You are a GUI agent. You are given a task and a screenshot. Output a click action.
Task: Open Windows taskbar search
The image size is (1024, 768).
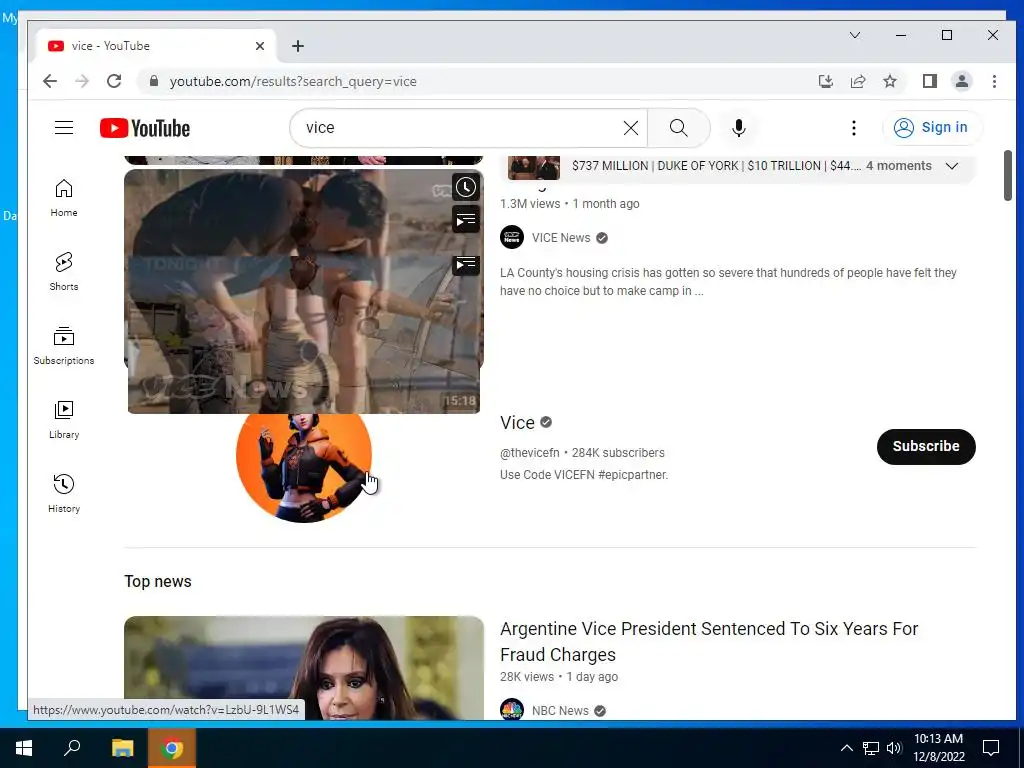(72, 748)
